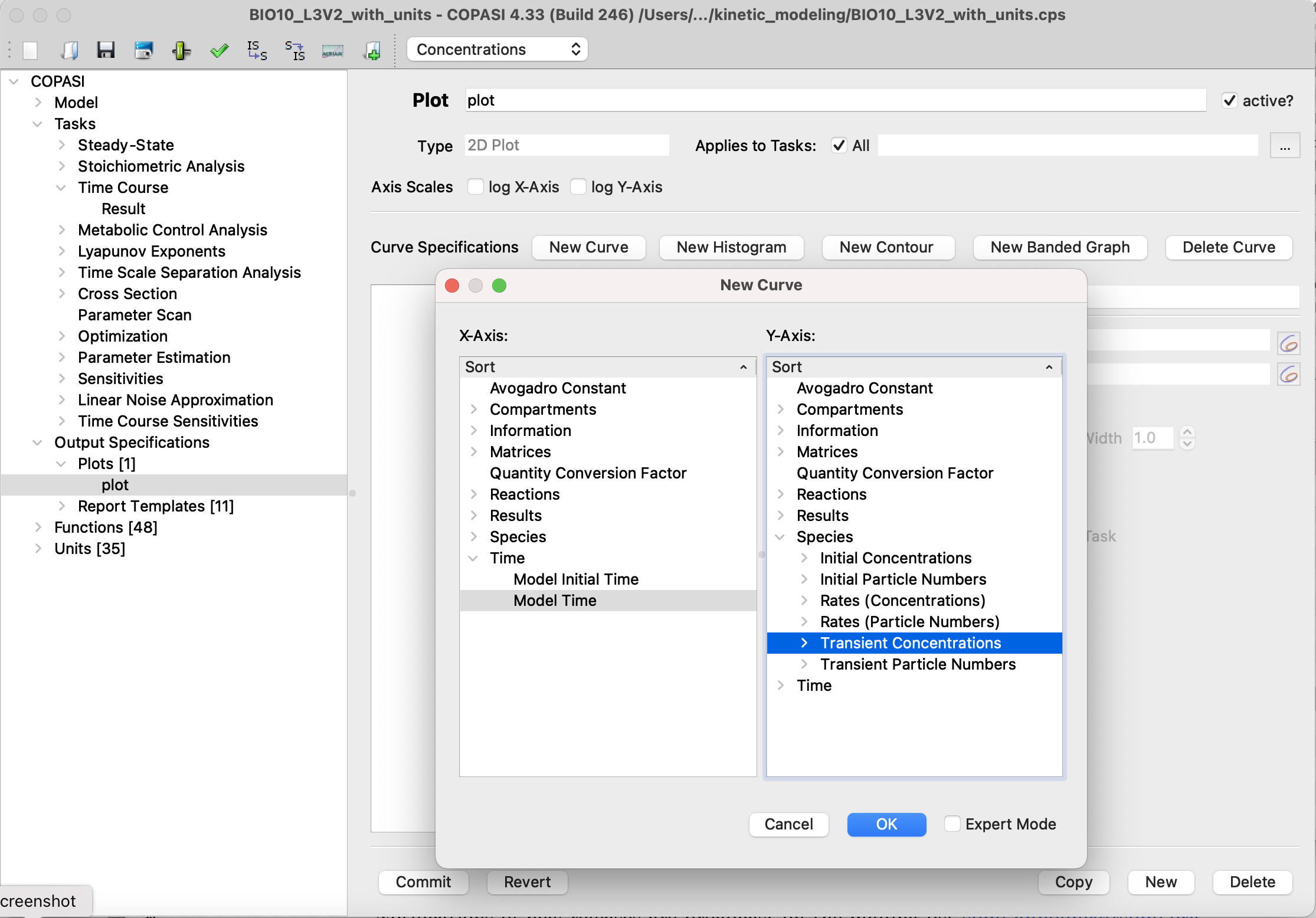The height and width of the screenshot is (918, 1316).
Task: Click the MIRIAM update toolbar icon
Action: (333, 51)
